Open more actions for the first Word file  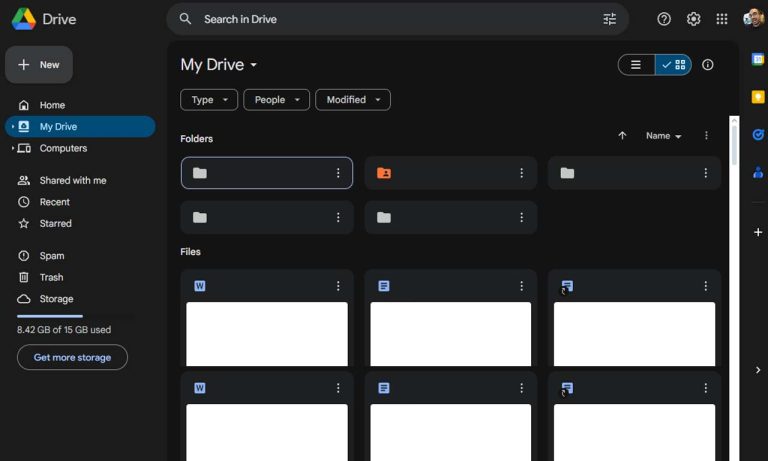(x=338, y=286)
